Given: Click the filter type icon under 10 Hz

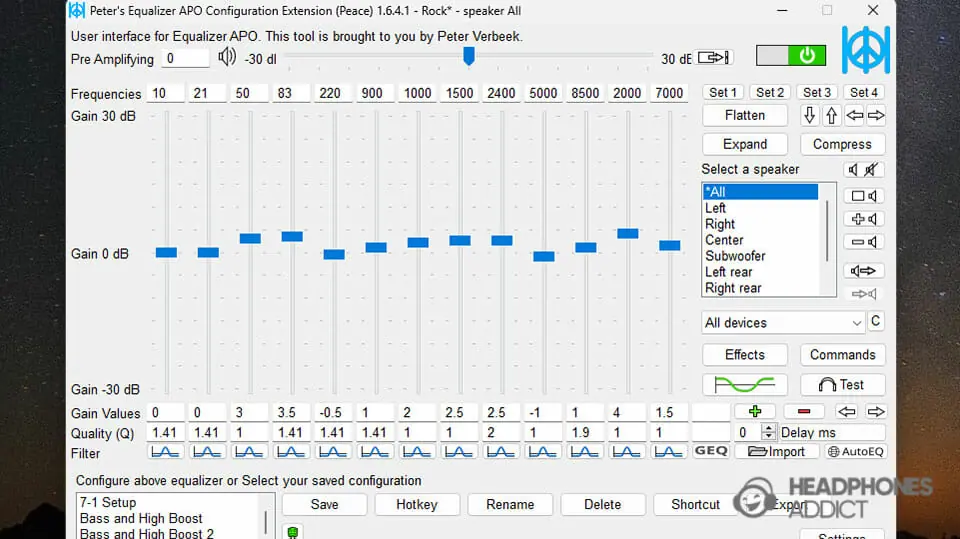Looking at the screenshot, I should [x=166, y=452].
